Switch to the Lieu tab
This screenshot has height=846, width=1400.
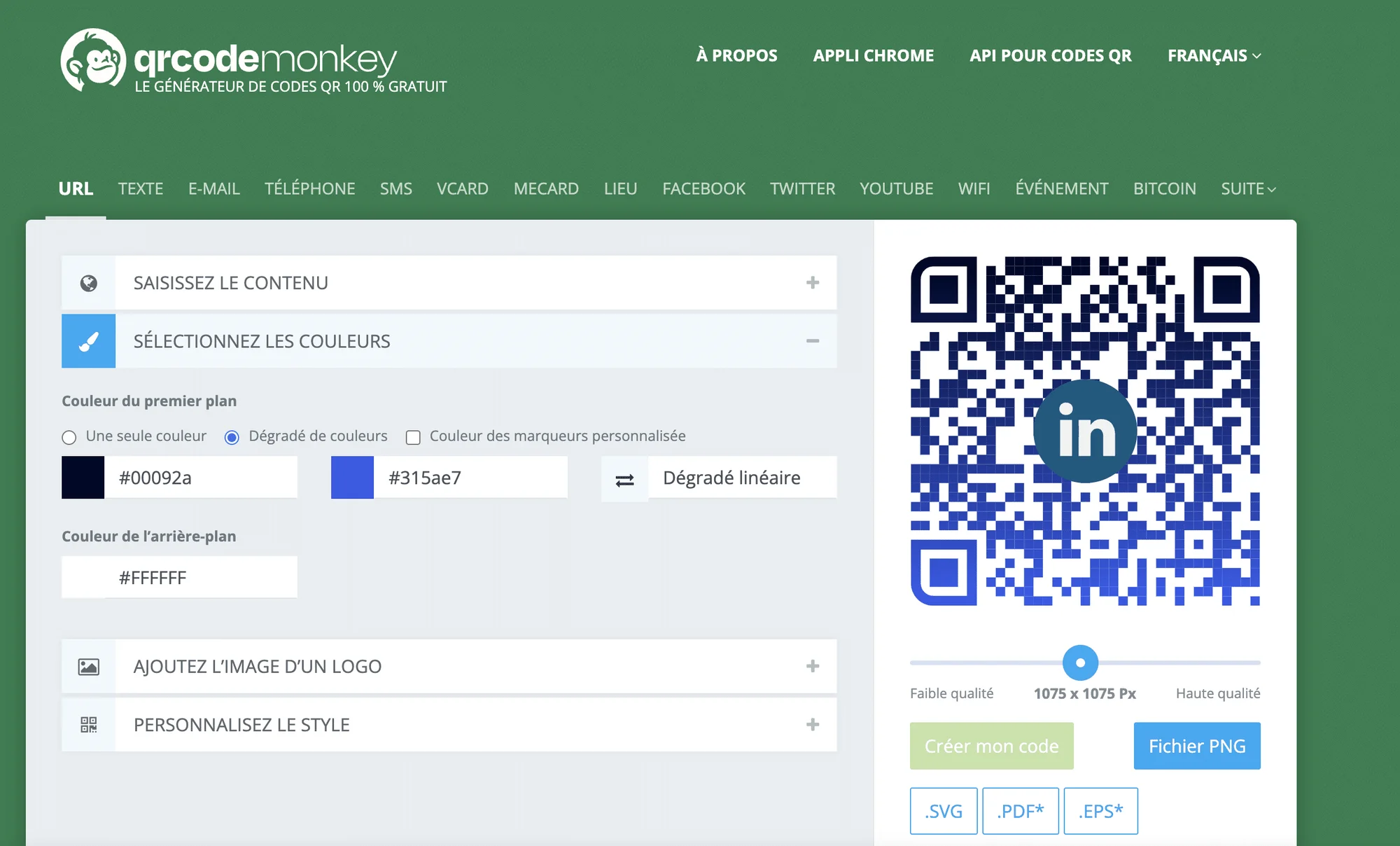(621, 188)
